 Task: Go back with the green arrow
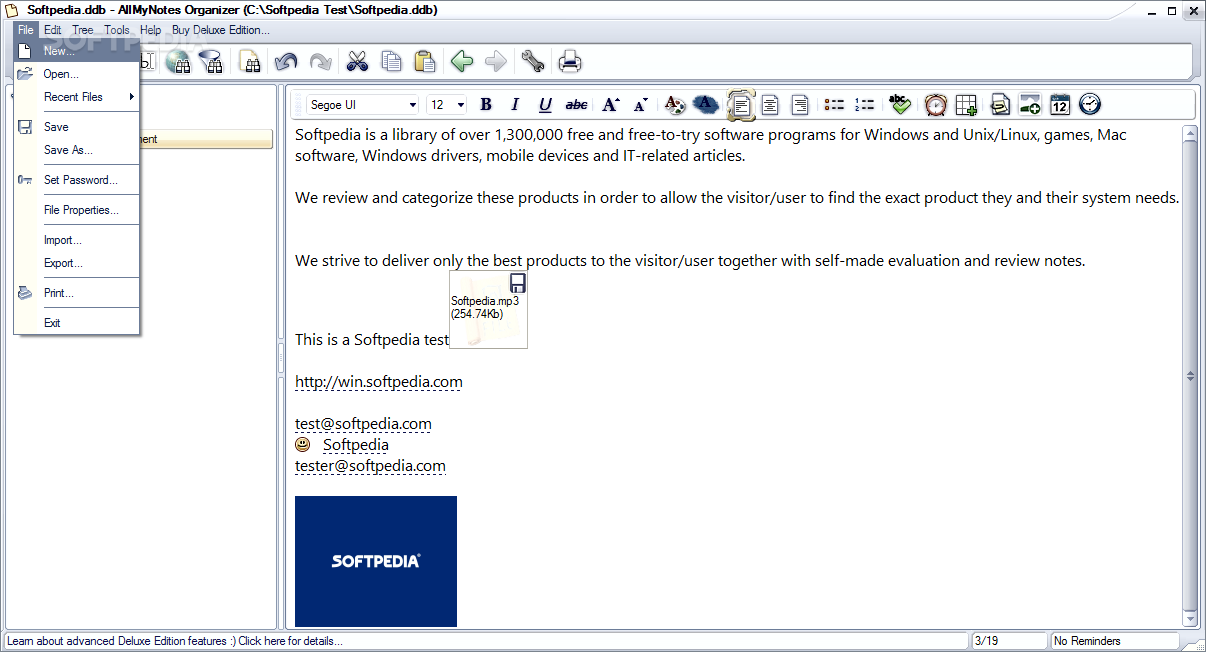tap(462, 62)
